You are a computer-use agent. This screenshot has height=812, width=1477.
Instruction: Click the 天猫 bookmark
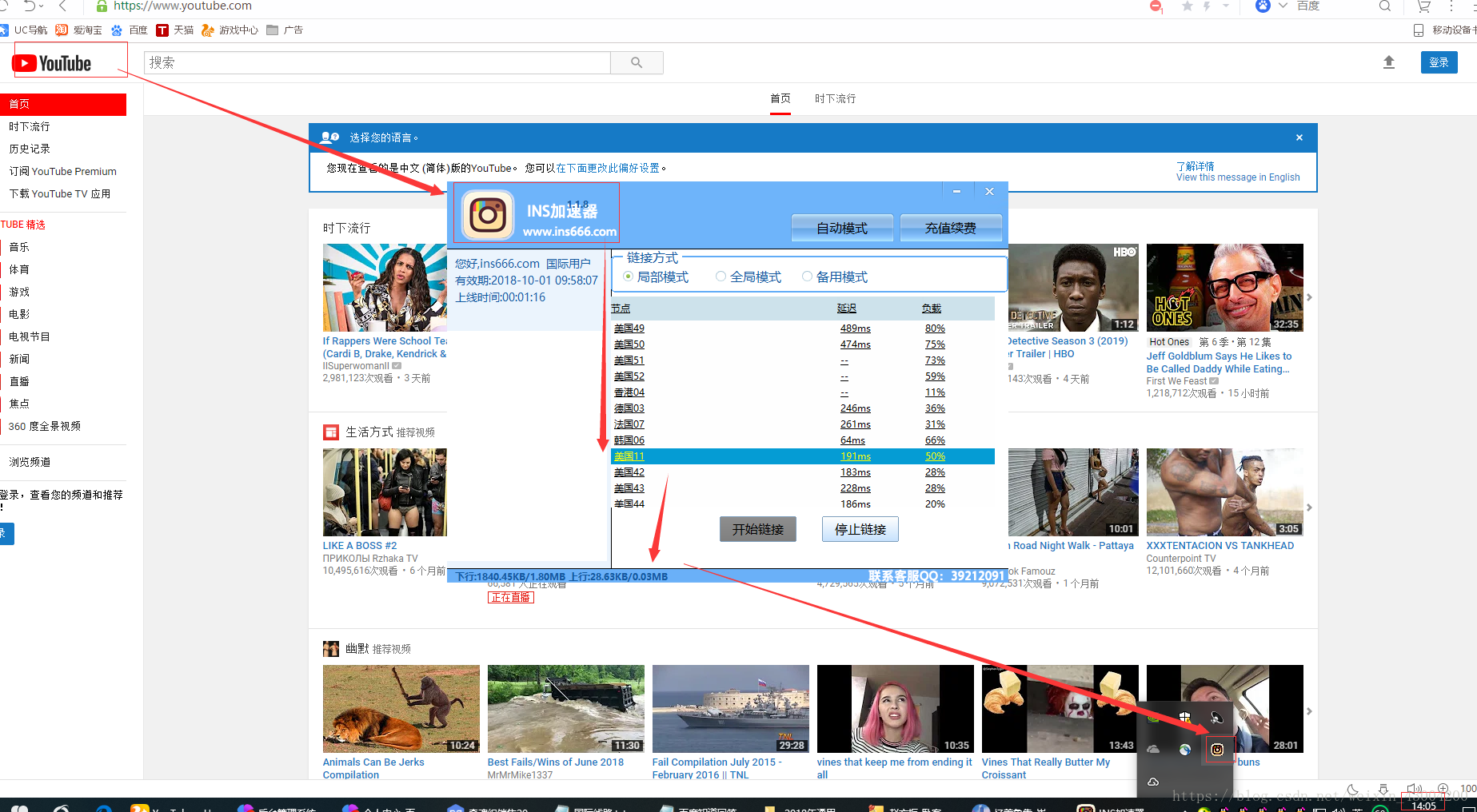click(x=175, y=30)
